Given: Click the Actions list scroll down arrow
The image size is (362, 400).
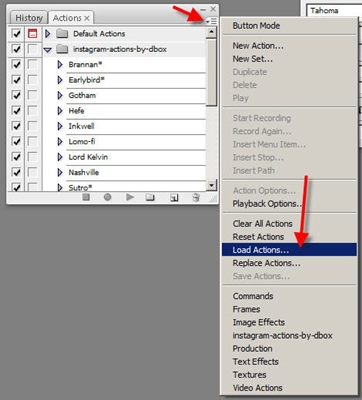Looking at the screenshot, I should tap(211, 185).
